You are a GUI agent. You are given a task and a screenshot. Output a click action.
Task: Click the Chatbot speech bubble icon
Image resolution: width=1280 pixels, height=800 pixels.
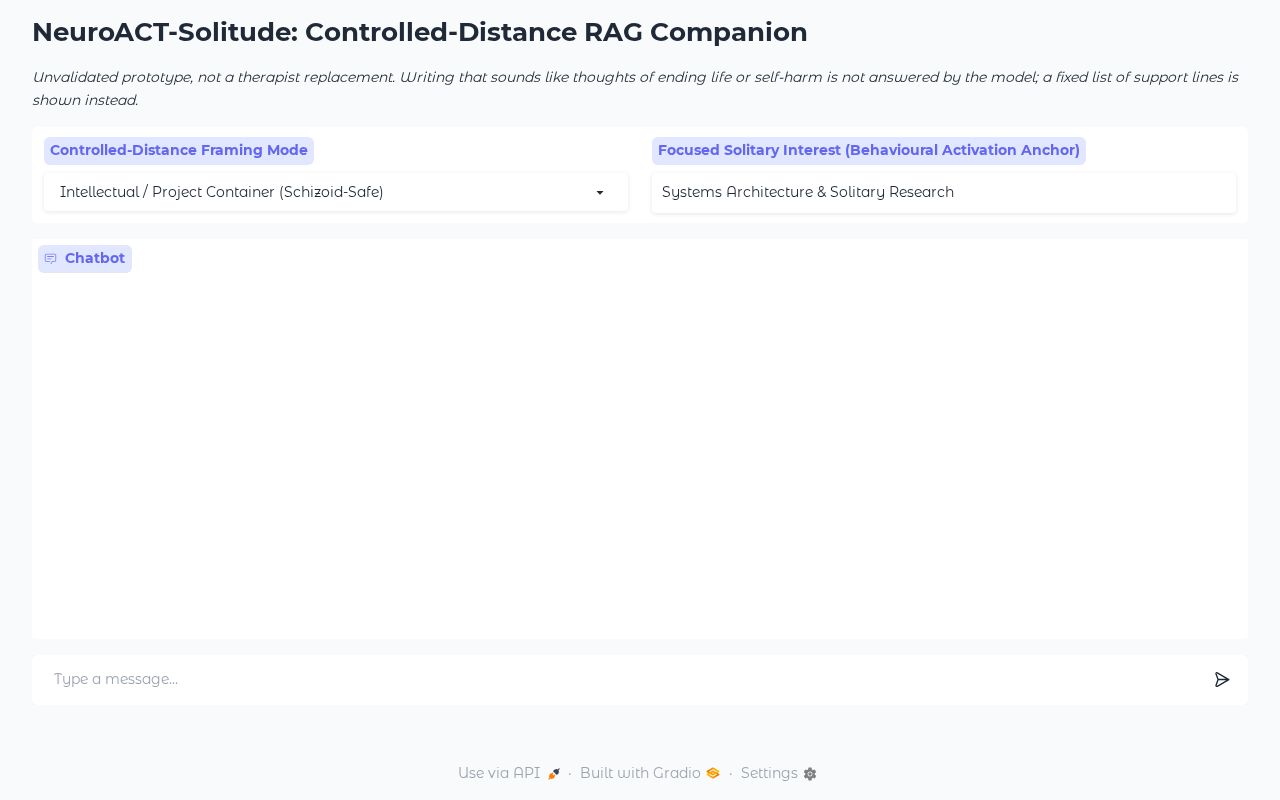[50, 259]
